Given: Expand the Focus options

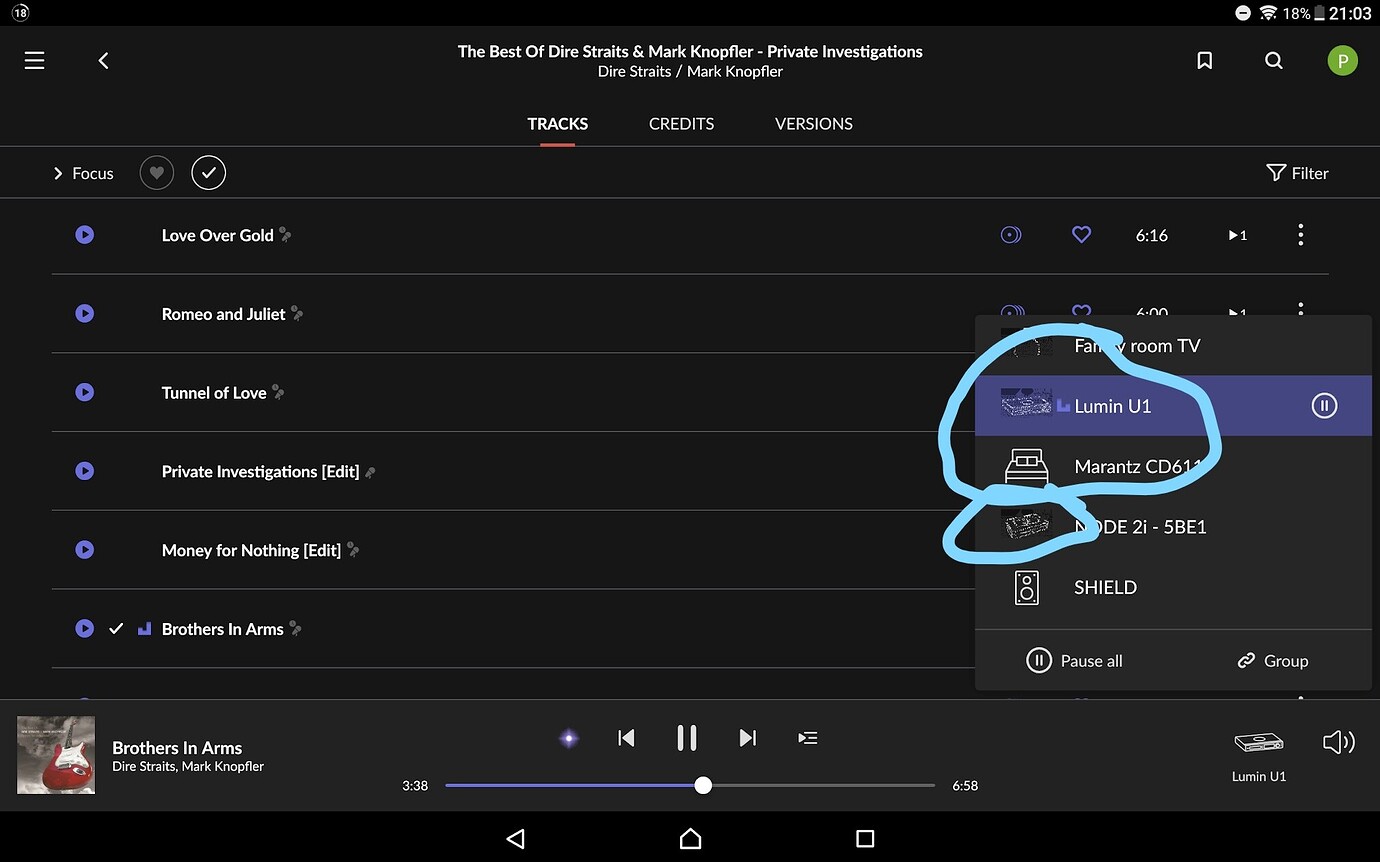Looking at the screenshot, I should (x=83, y=172).
